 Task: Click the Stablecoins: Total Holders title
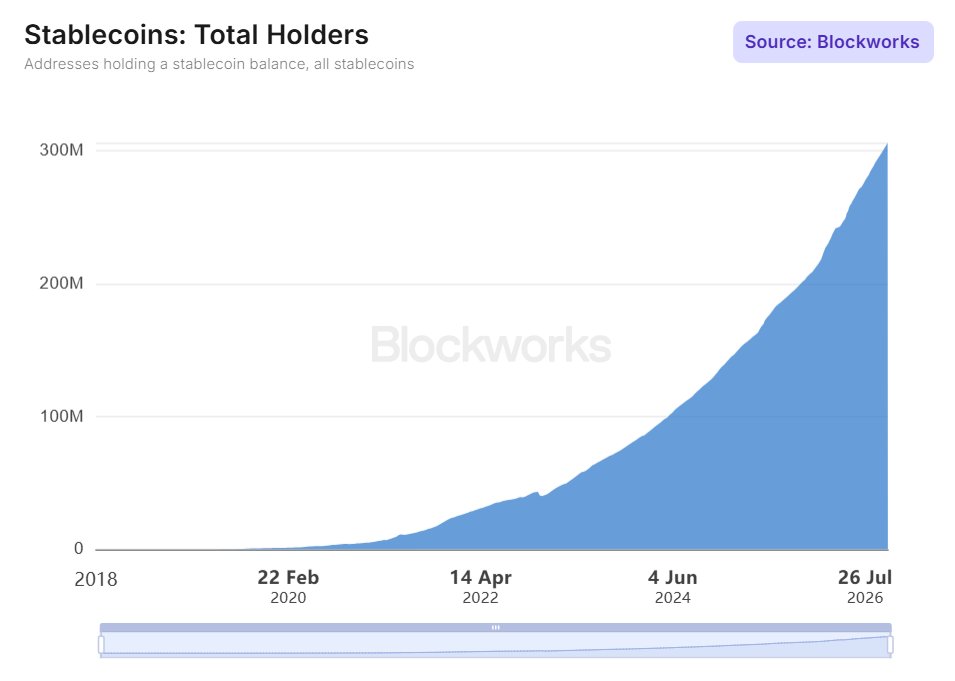pyautogui.click(x=196, y=35)
